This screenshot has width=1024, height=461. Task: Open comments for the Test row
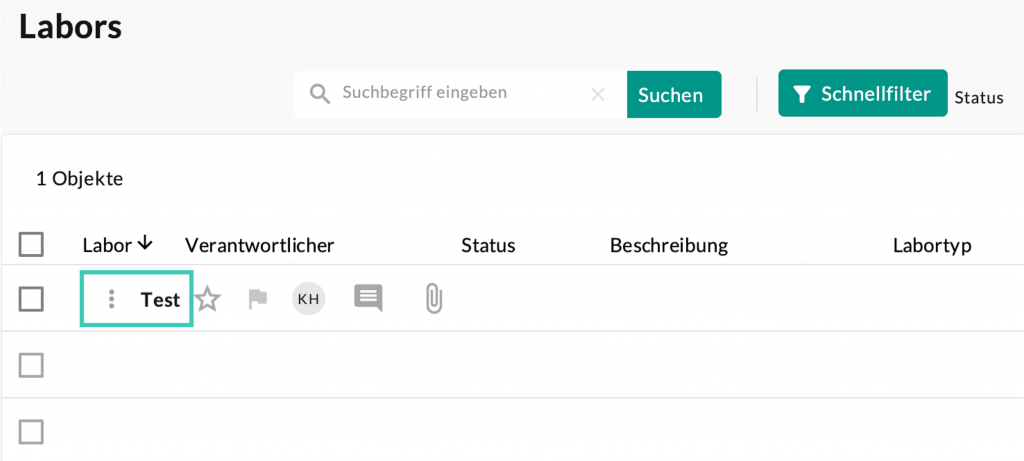368,298
